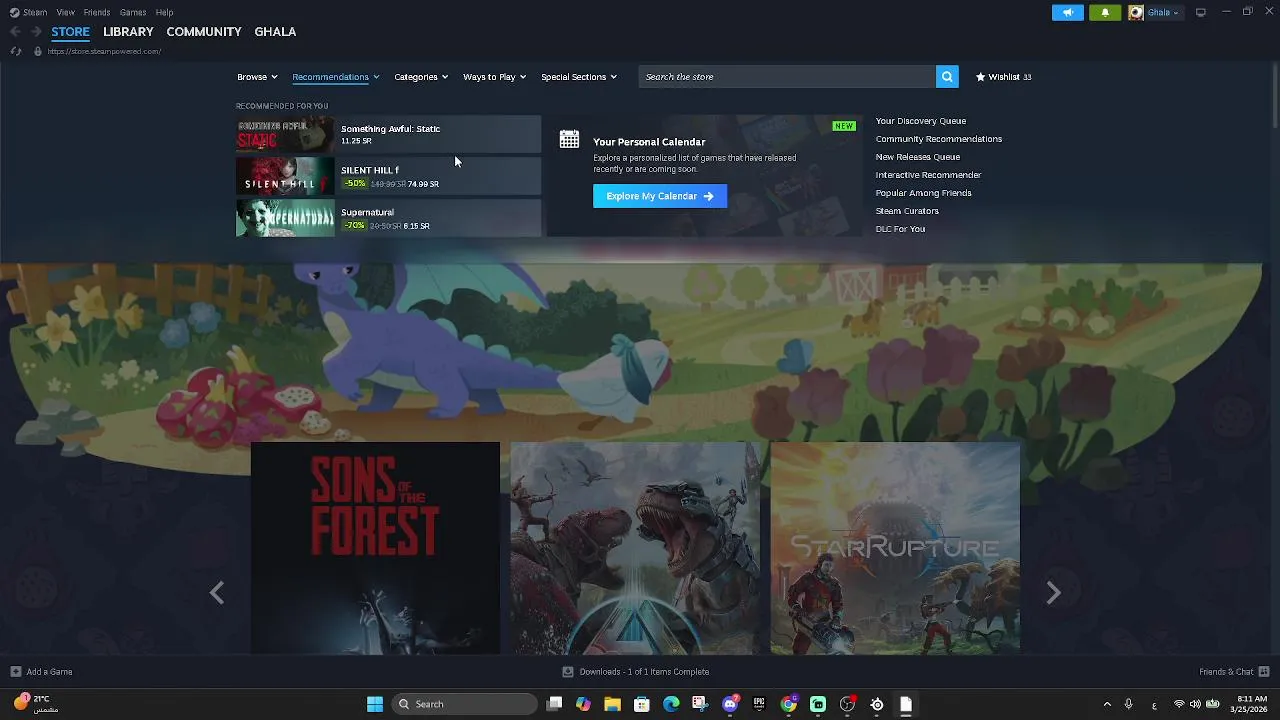Switch to the LIBRARY tab
Screen dimensions: 1280x720
[128, 32]
